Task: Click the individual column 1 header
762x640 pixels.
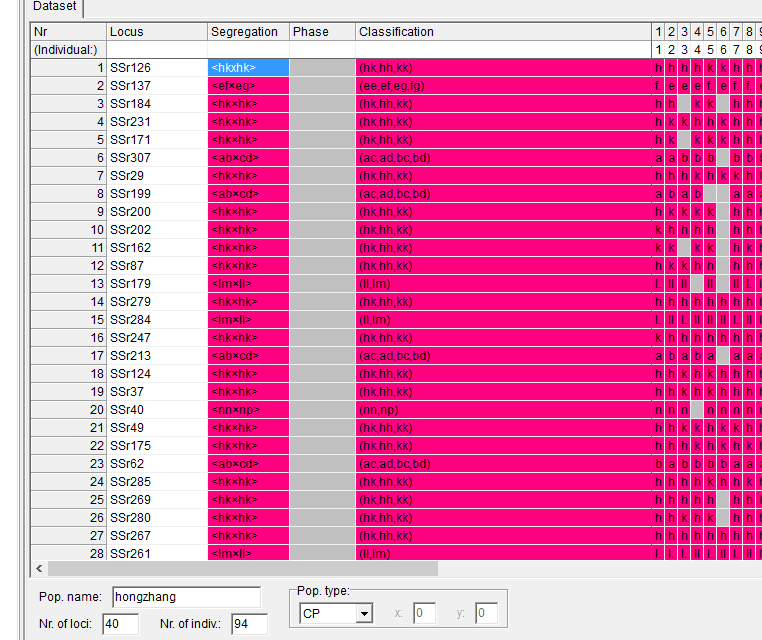Action: coord(658,32)
